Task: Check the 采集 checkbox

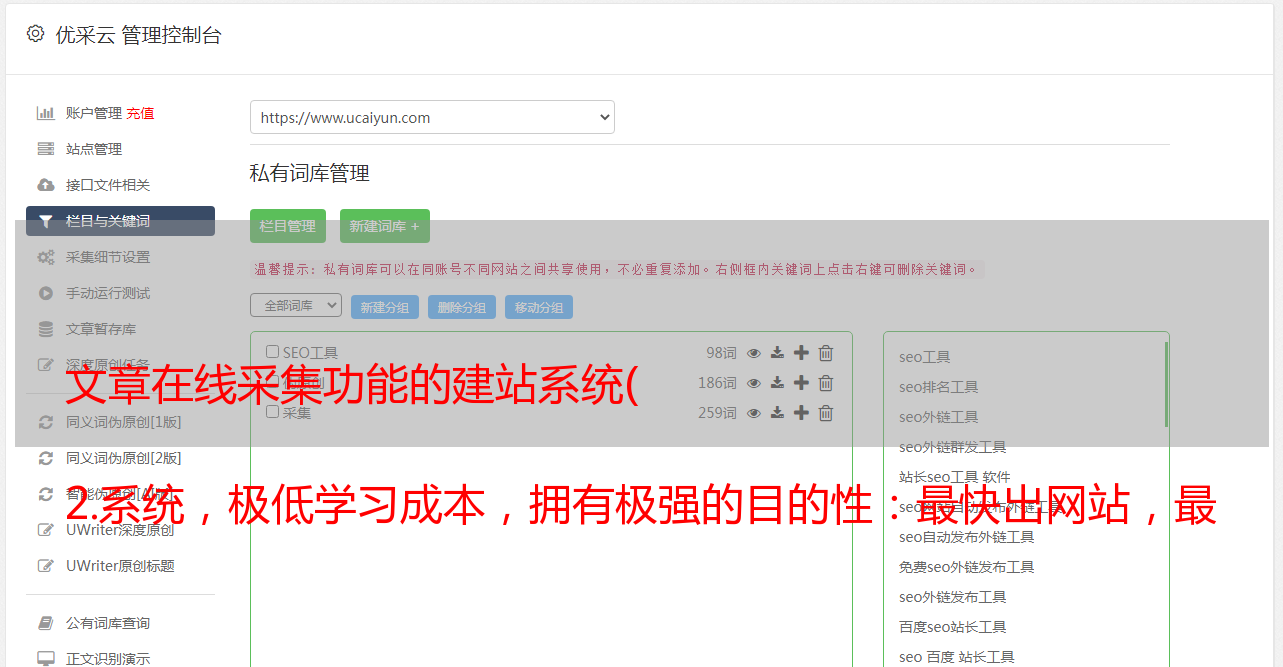Action: [272, 412]
